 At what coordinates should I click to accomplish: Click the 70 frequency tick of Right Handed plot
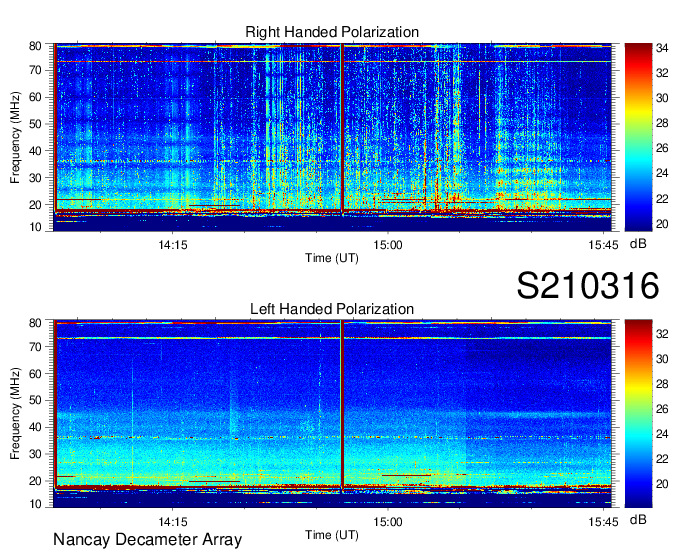point(35,70)
